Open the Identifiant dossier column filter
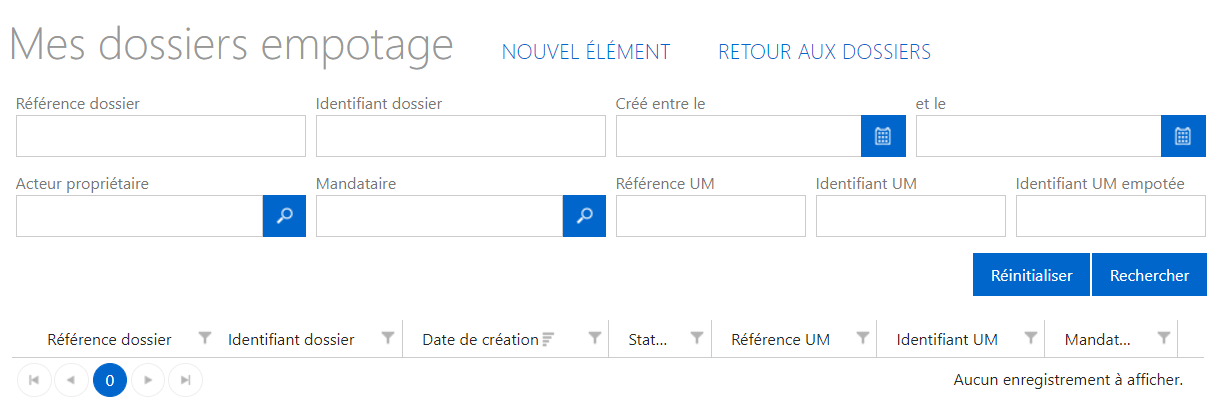The width and height of the screenshot is (1230, 412). click(x=388, y=339)
